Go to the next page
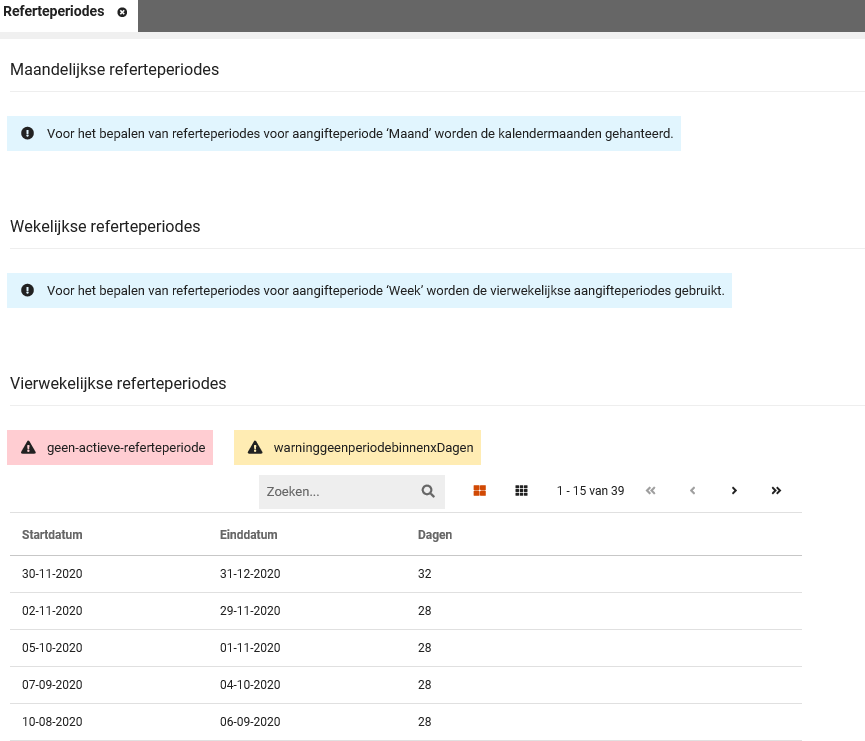The image size is (865, 741). pos(734,491)
